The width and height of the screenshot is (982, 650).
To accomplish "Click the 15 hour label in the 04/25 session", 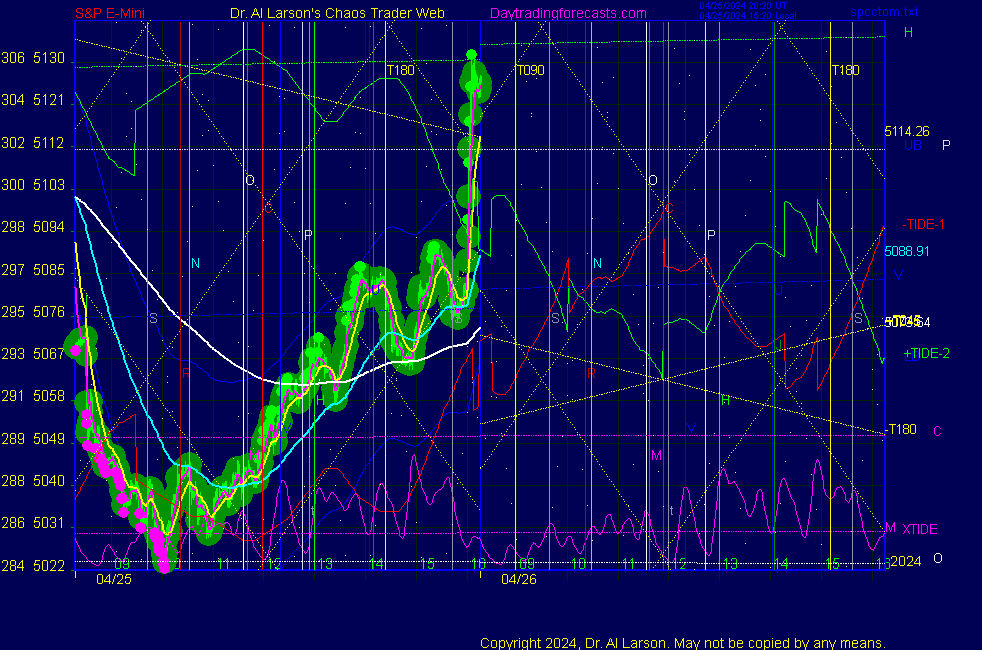I will 427,564.
